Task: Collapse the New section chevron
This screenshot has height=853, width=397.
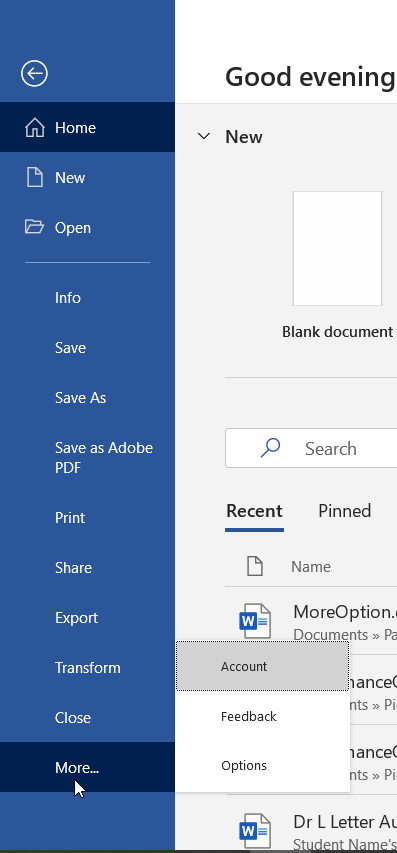Action: pyautogui.click(x=204, y=136)
